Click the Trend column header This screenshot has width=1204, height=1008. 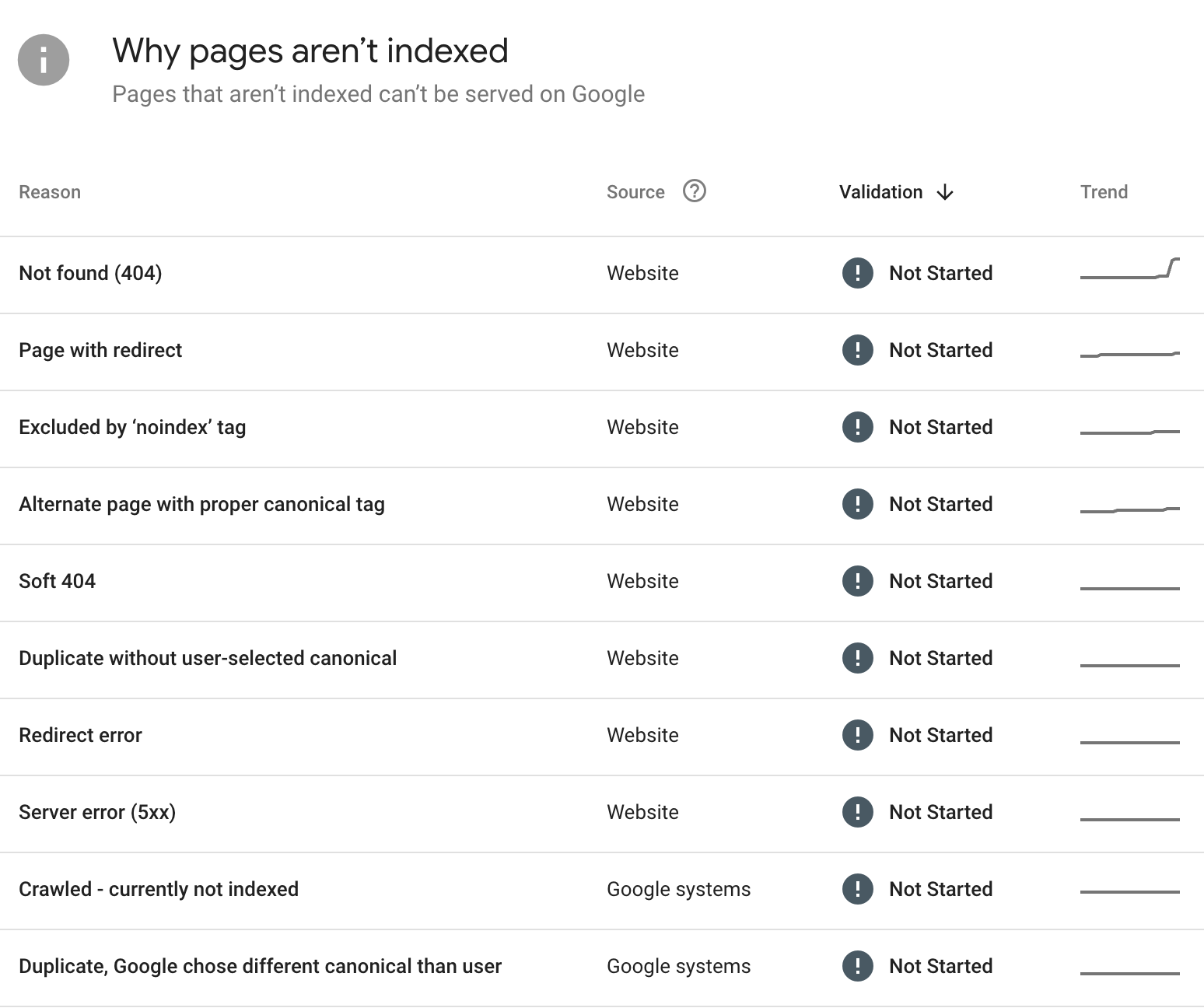coord(1104,192)
